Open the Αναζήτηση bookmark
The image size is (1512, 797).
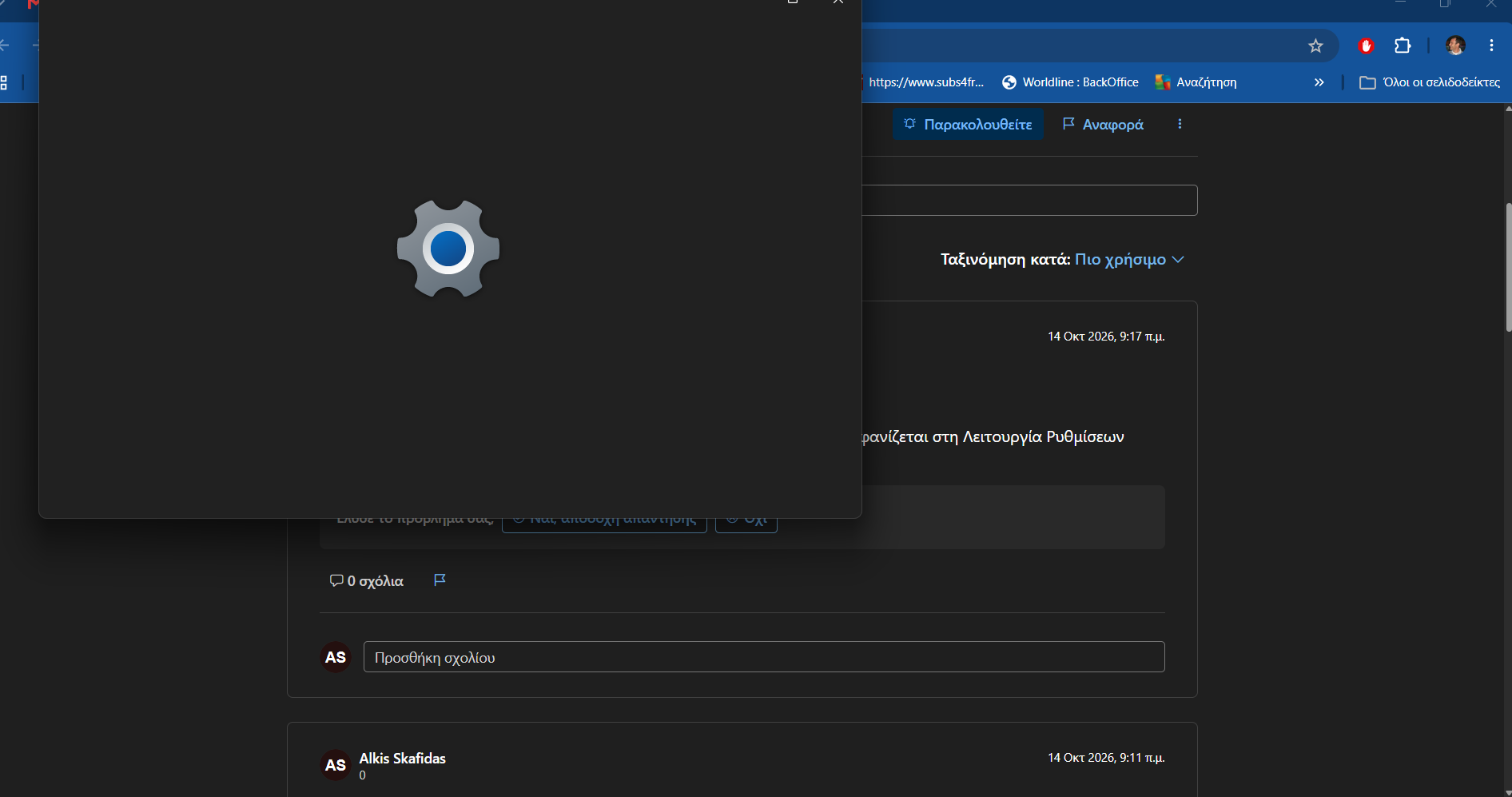[1196, 82]
